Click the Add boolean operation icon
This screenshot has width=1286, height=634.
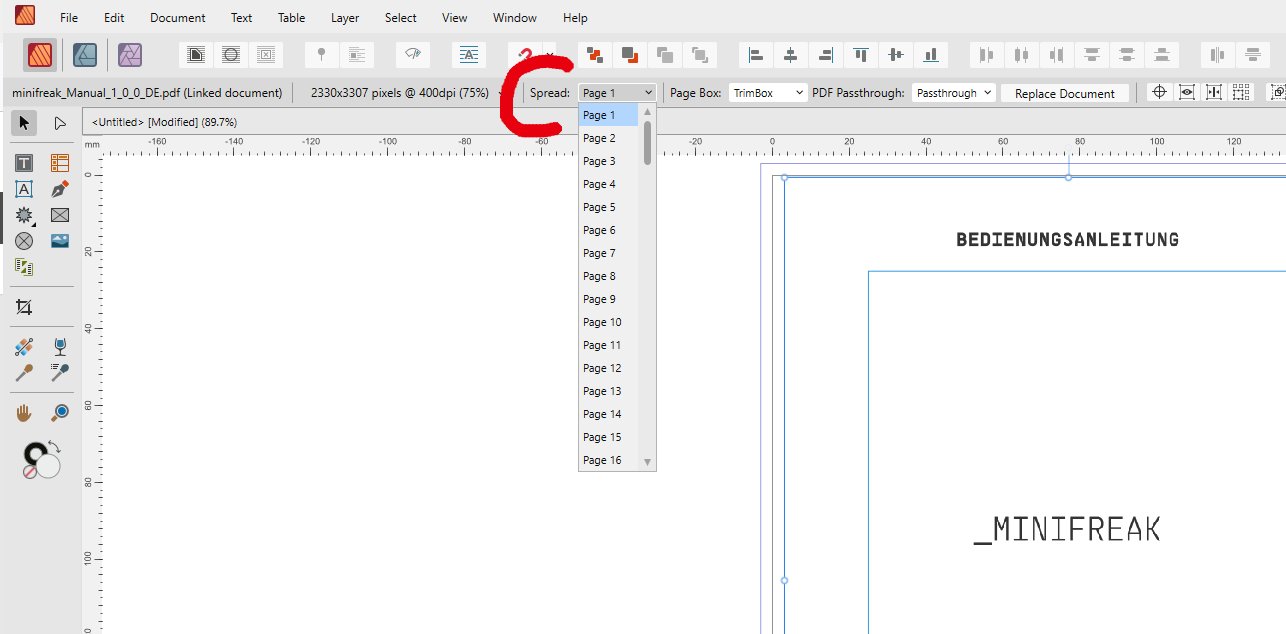[x=595, y=55]
